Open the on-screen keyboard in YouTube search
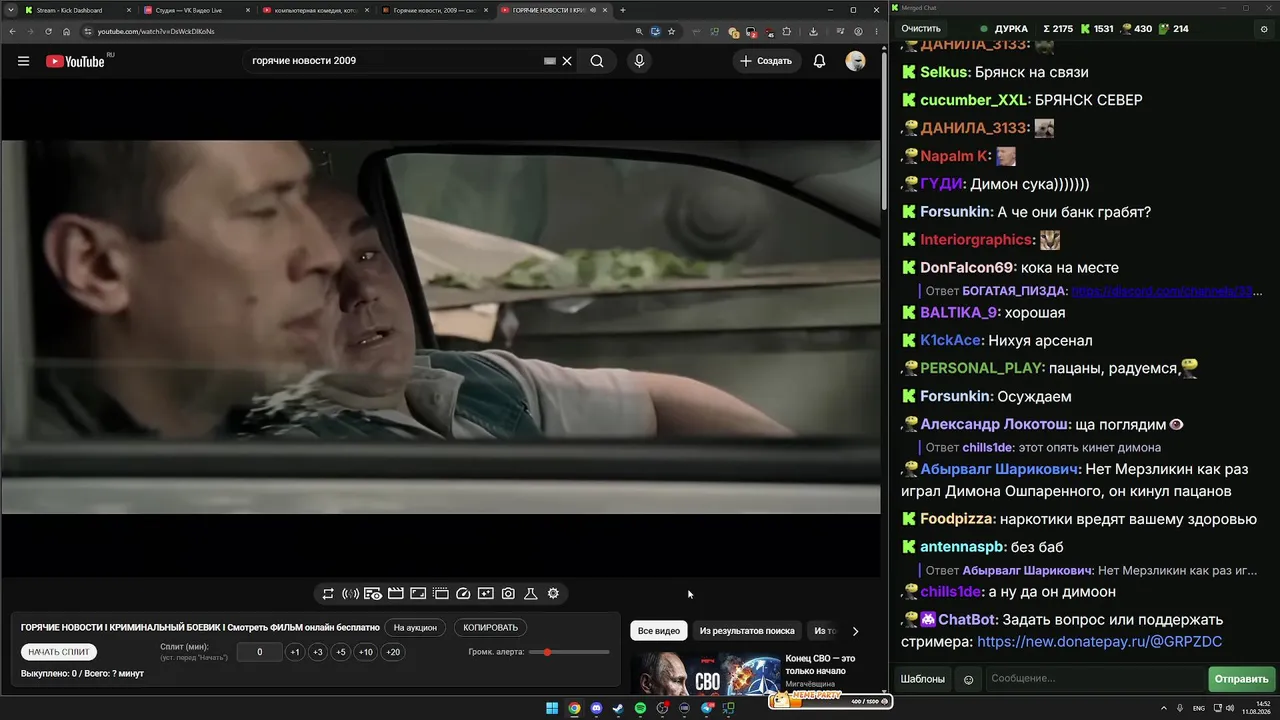 pyautogui.click(x=549, y=61)
